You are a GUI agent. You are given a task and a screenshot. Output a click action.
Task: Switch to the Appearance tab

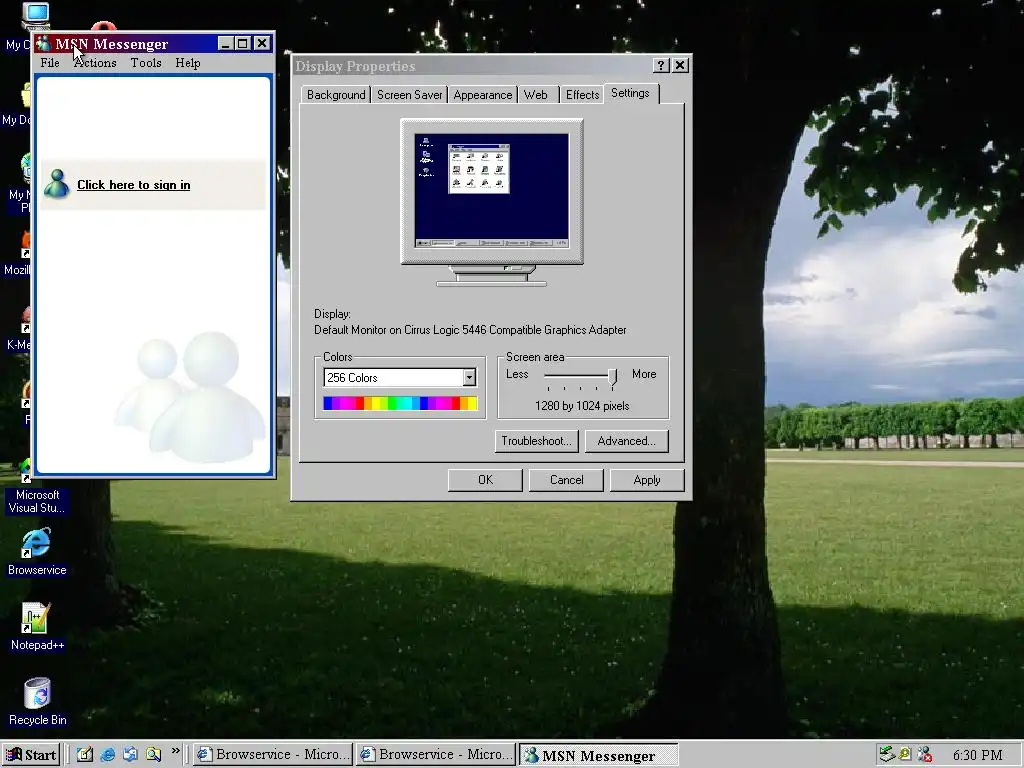(x=483, y=95)
